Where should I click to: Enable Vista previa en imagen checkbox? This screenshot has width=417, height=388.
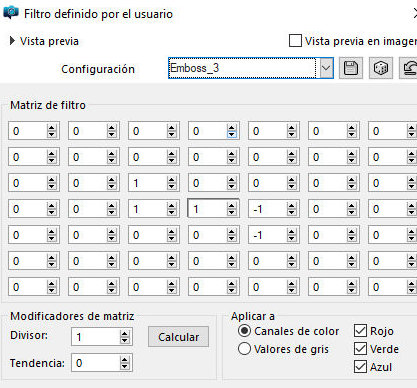[x=295, y=41]
